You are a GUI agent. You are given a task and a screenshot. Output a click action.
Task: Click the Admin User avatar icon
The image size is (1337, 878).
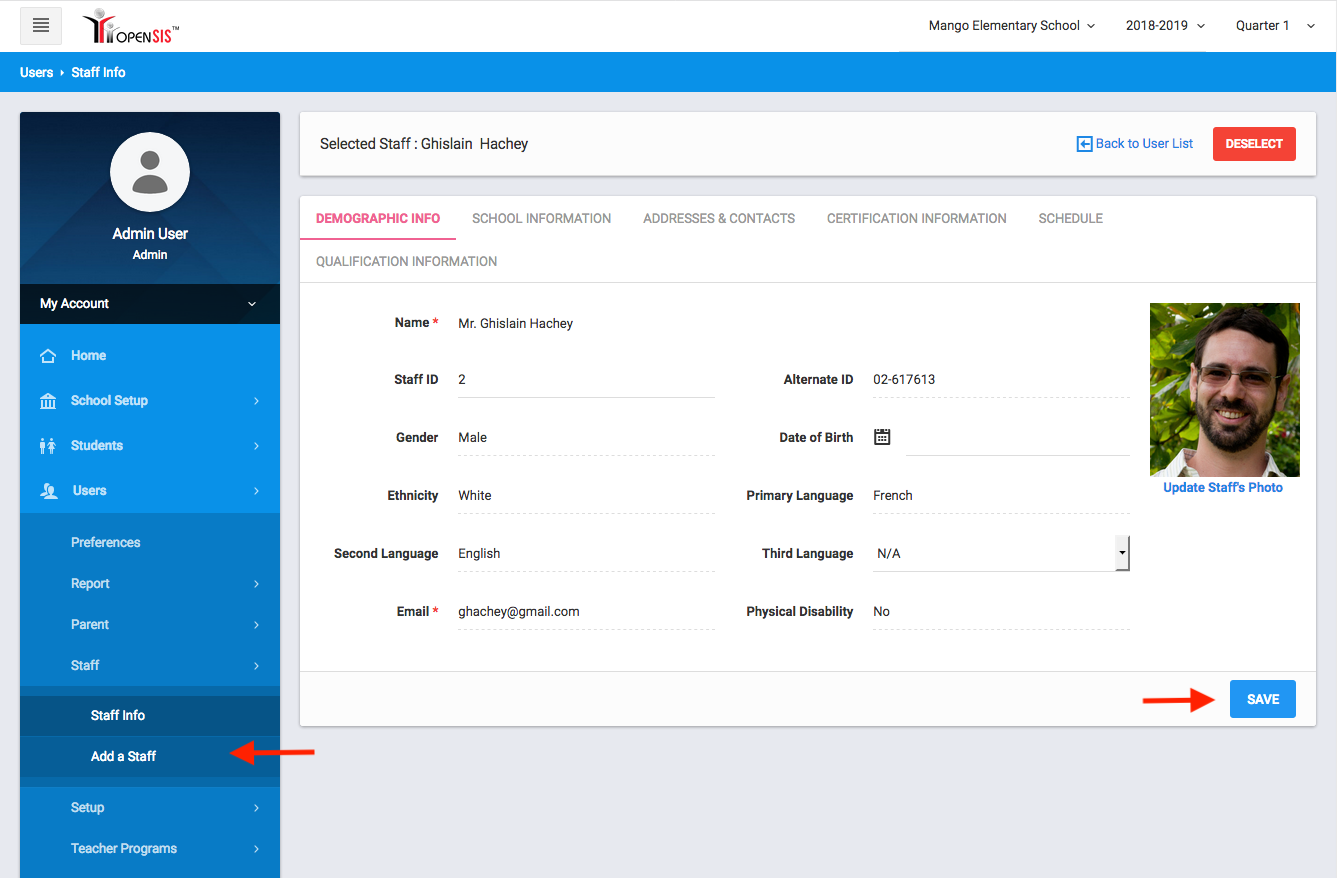pos(150,172)
